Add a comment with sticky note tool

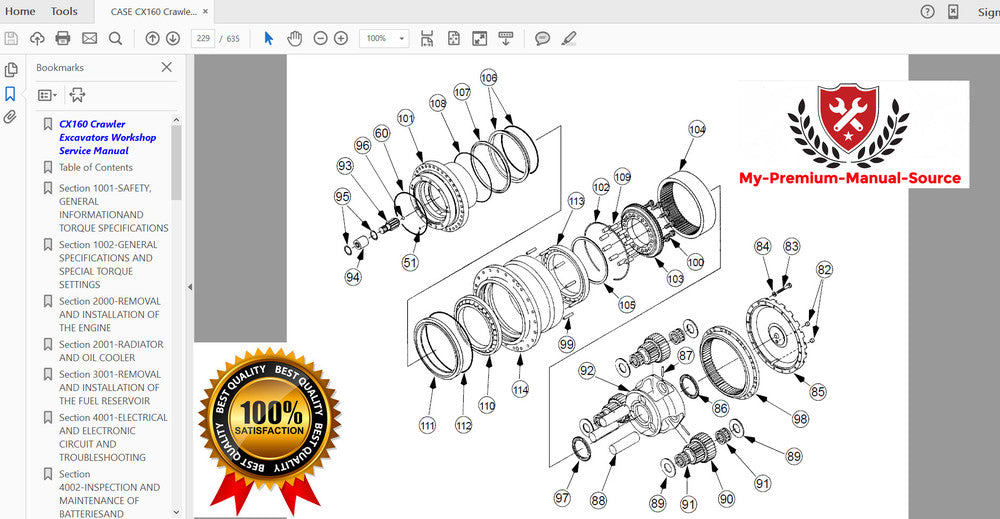[x=542, y=38]
